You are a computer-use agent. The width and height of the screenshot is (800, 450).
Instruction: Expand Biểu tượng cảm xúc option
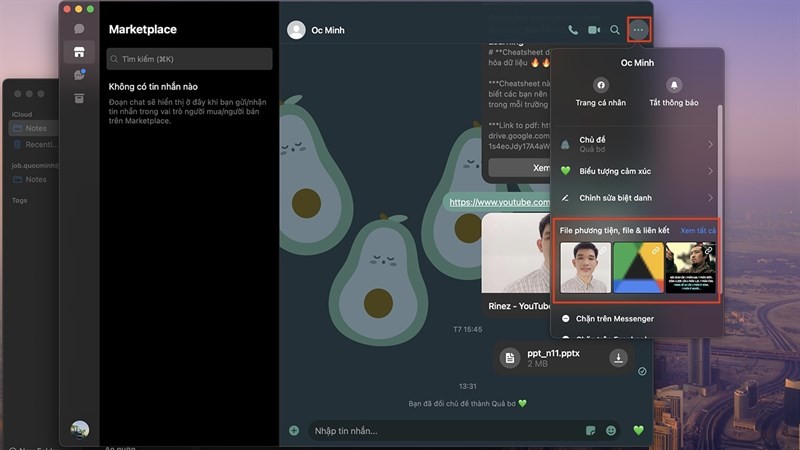[x=637, y=171]
